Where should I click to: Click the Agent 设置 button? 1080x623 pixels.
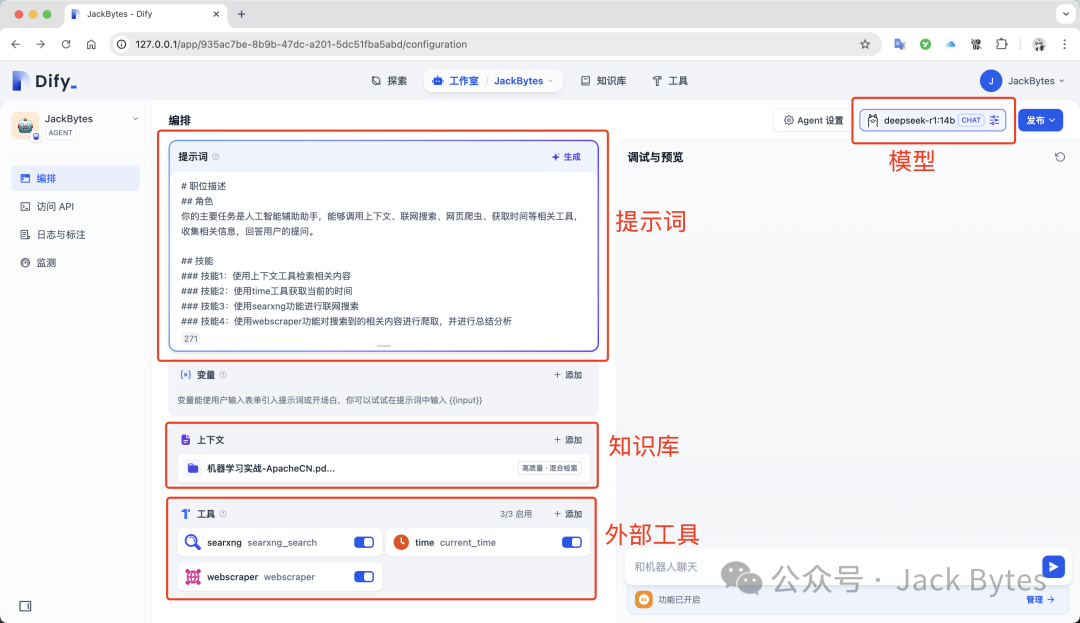click(813, 120)
